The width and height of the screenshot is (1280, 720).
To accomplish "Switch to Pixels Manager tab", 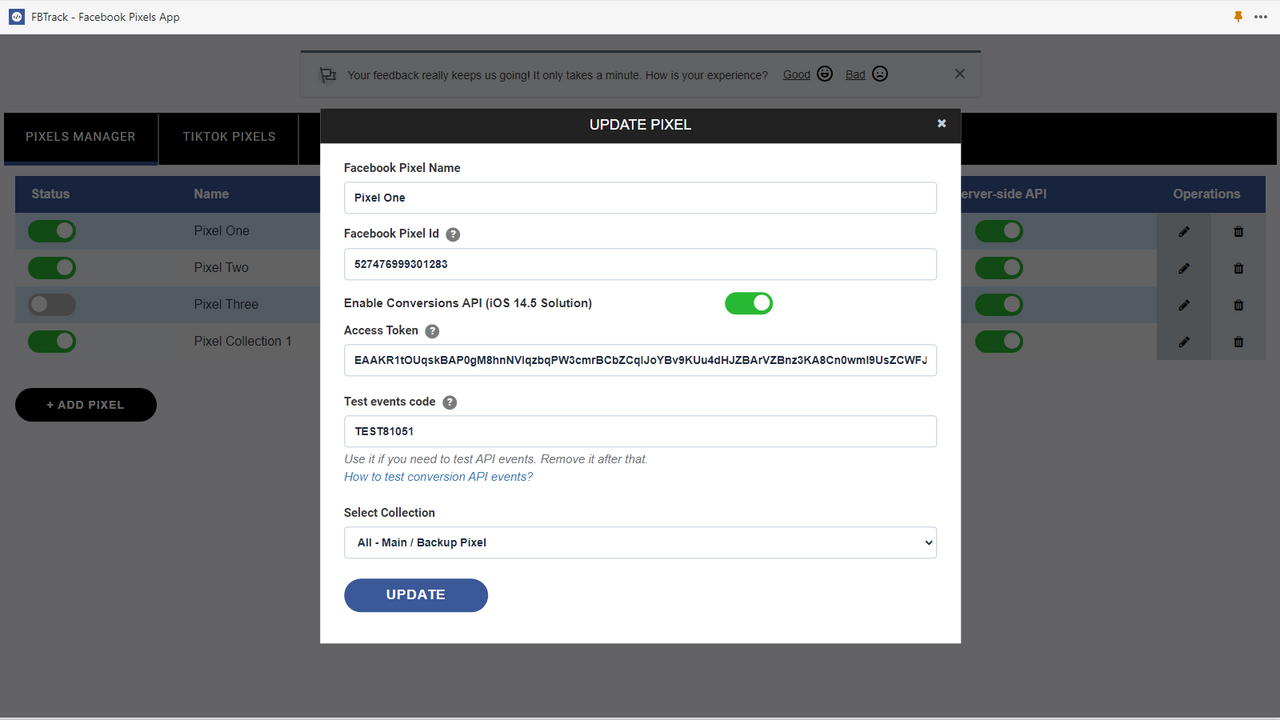I will (80, 137).
